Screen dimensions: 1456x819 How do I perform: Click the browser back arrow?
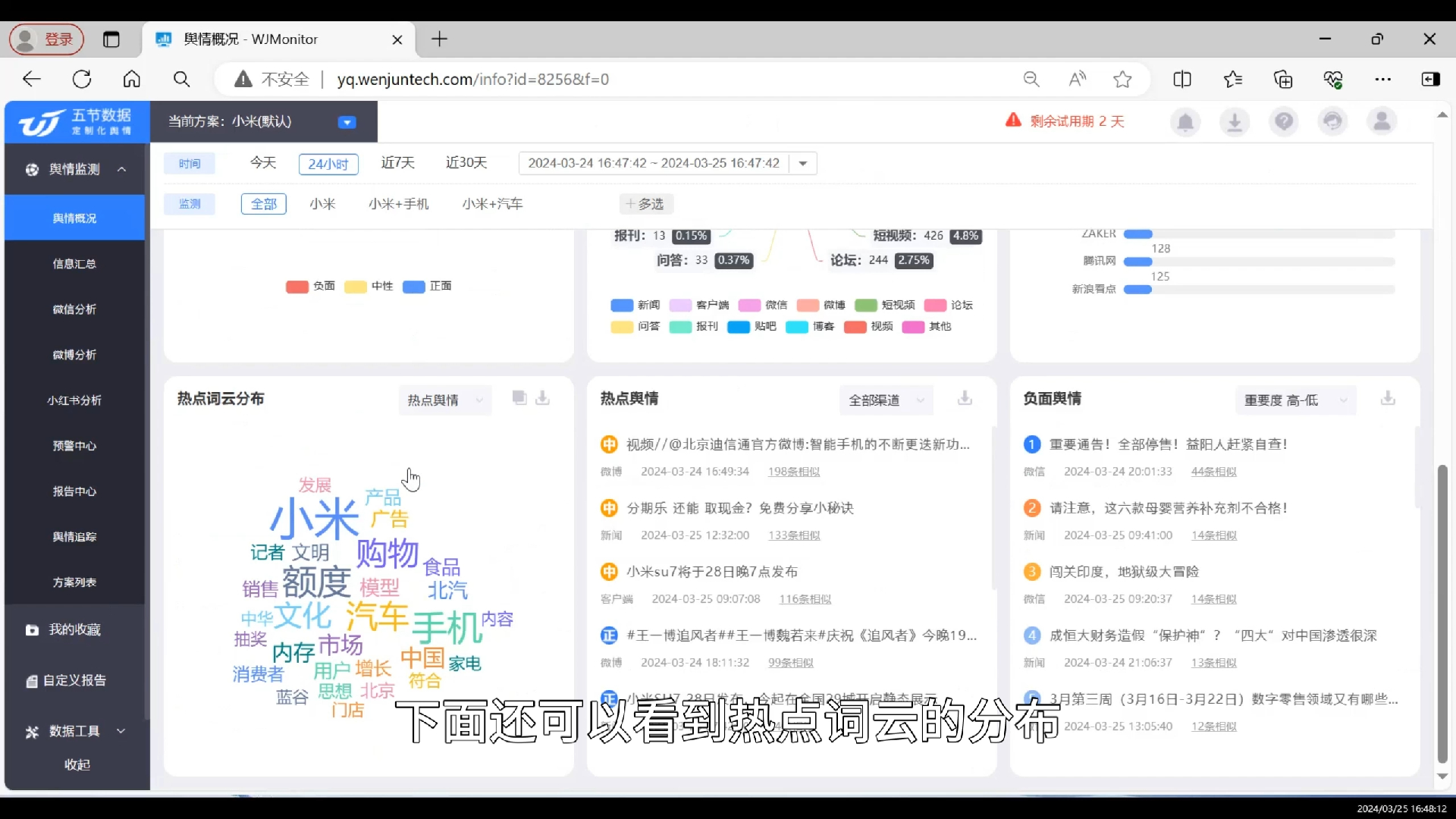(31, 79)
